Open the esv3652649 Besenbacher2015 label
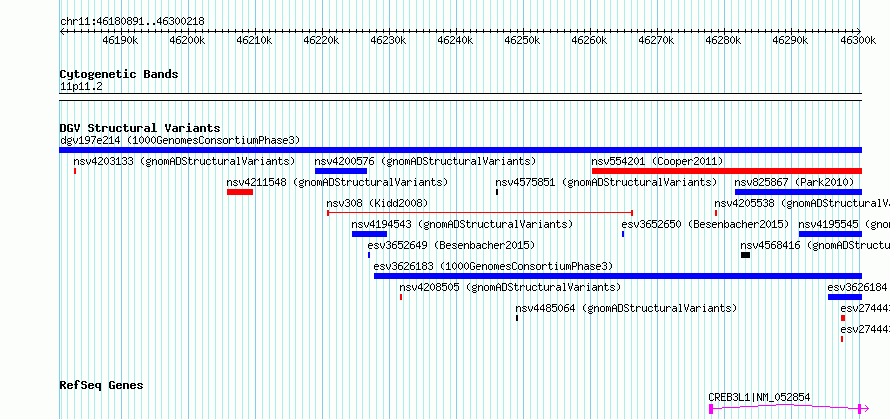The height and width of the screenshot is (419, 890). point(451,245)
